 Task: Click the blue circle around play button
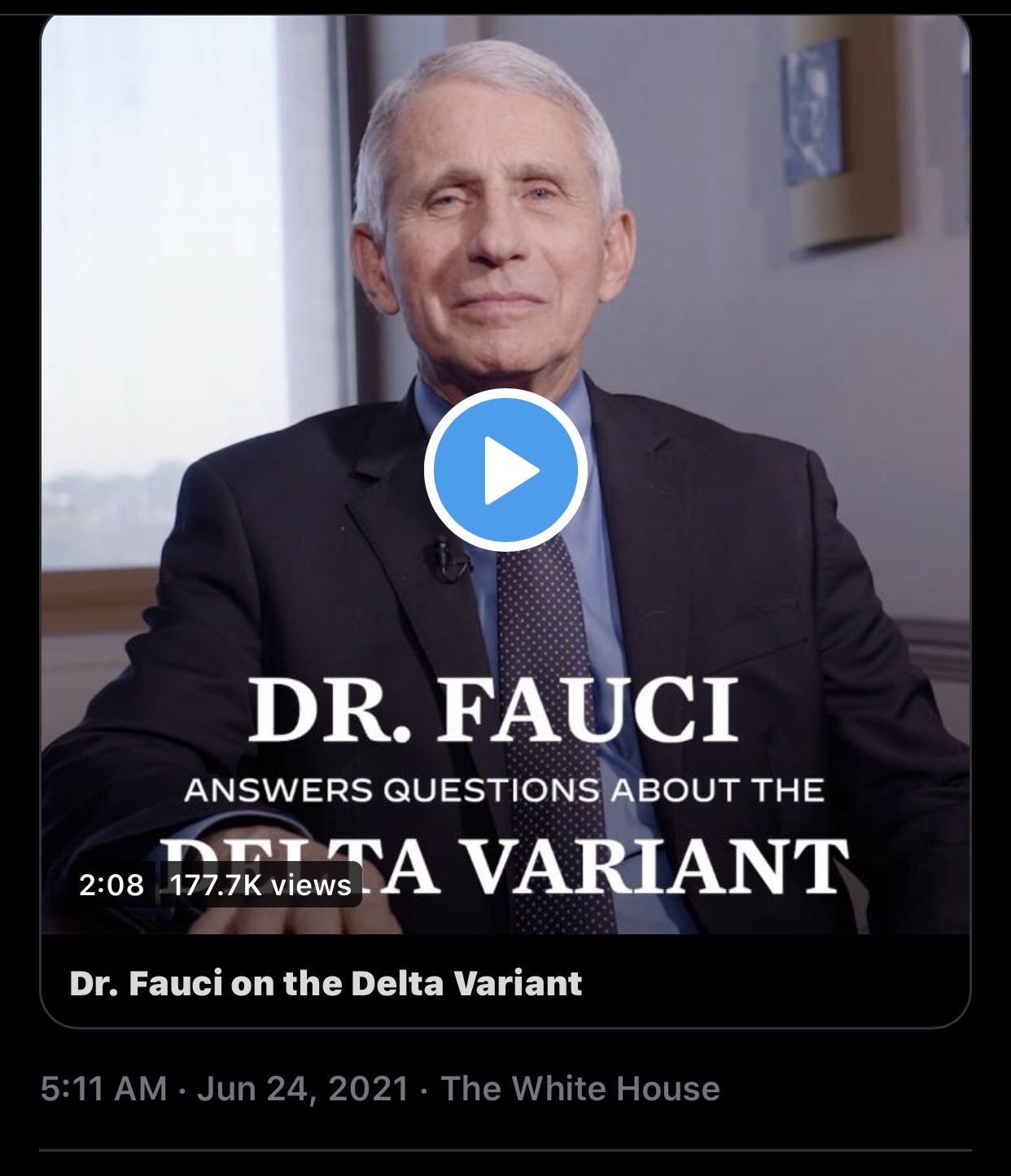point(505,470)
